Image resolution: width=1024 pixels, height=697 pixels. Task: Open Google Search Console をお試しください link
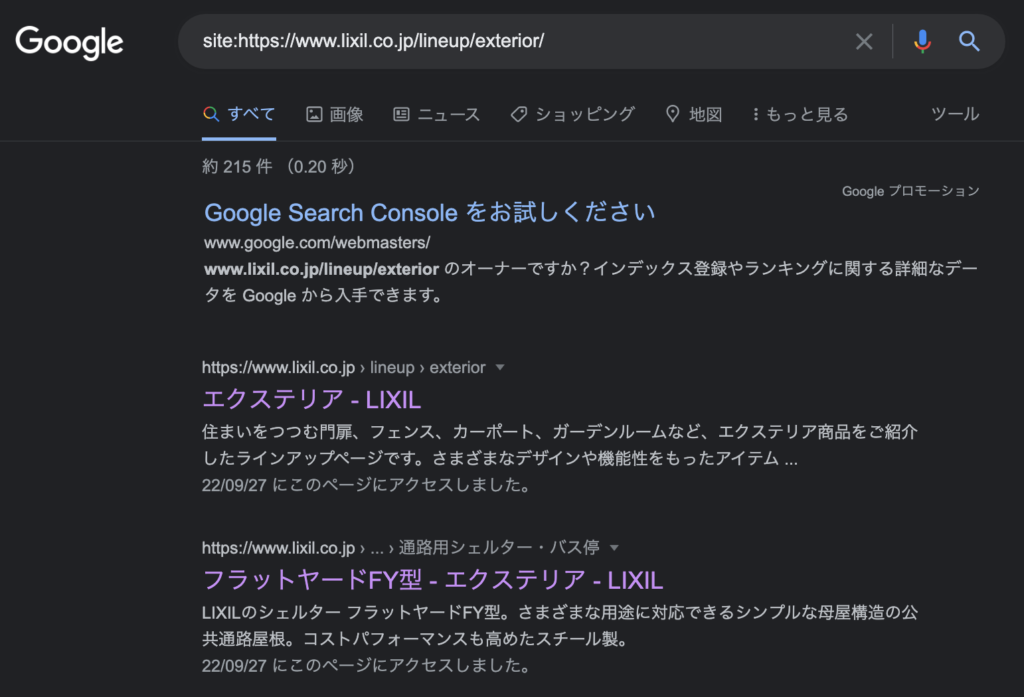[x=429, y=212]
